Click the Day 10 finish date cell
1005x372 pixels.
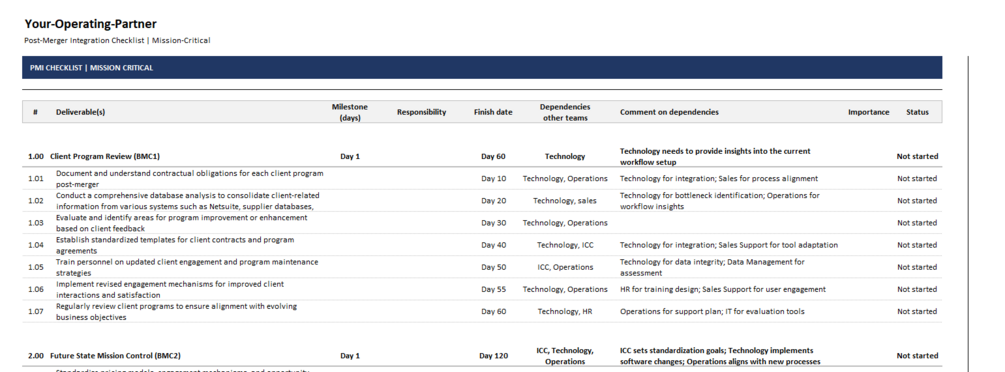(x=493, y=178)
